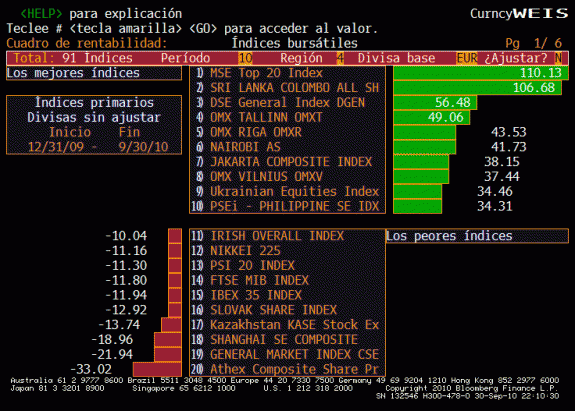Click the -10.04 return value
The width and height of the screenshot is (575, 411).
point(126,236)
